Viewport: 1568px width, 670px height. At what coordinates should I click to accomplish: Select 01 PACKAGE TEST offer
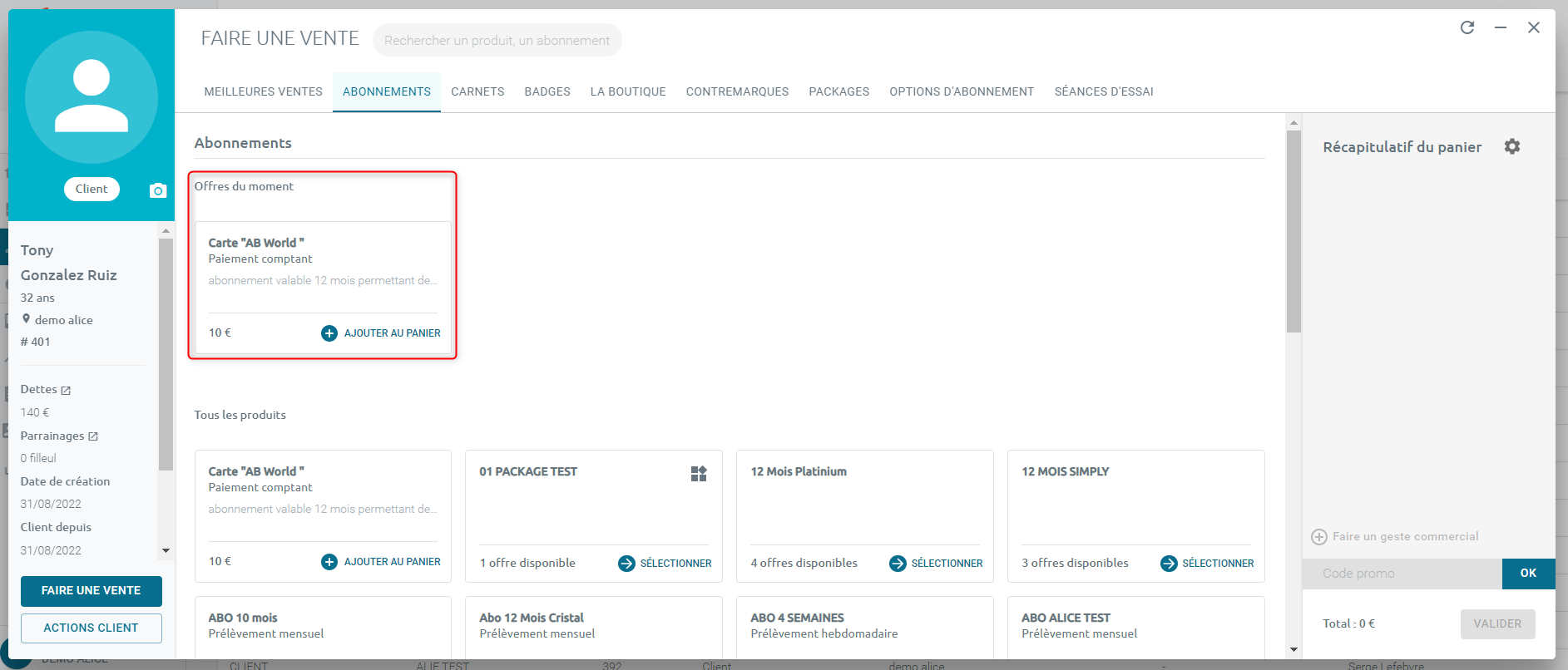[x=665, y=564]
